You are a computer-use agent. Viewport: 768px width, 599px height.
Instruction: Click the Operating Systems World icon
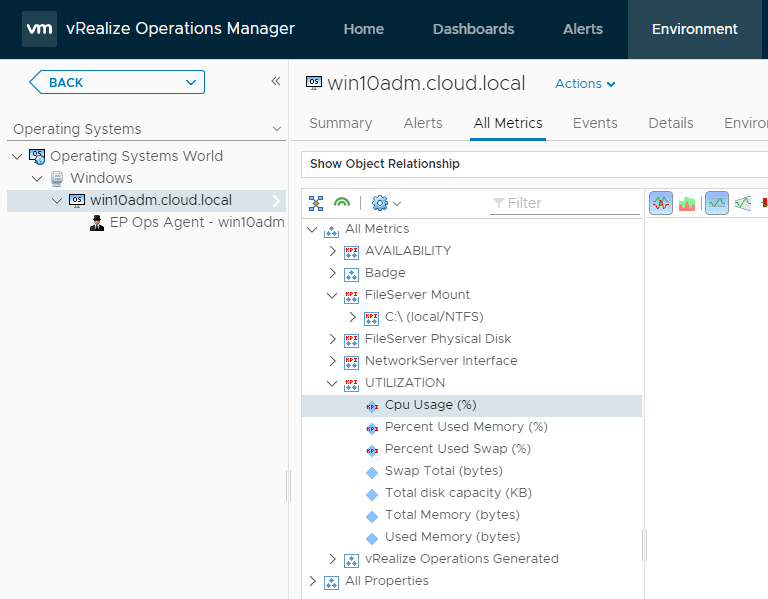37,156
